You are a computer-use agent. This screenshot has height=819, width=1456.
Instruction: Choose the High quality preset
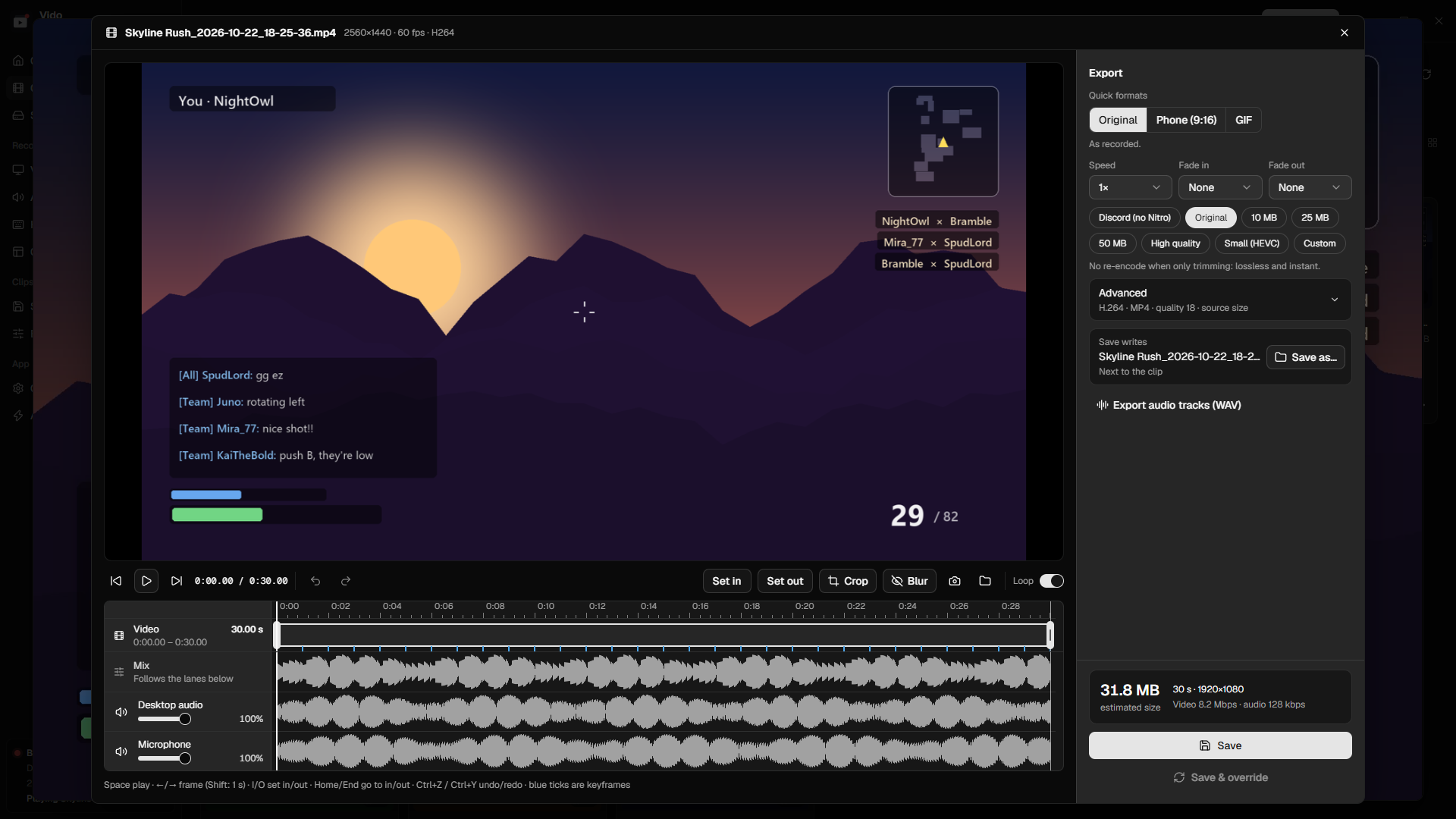1175,243
